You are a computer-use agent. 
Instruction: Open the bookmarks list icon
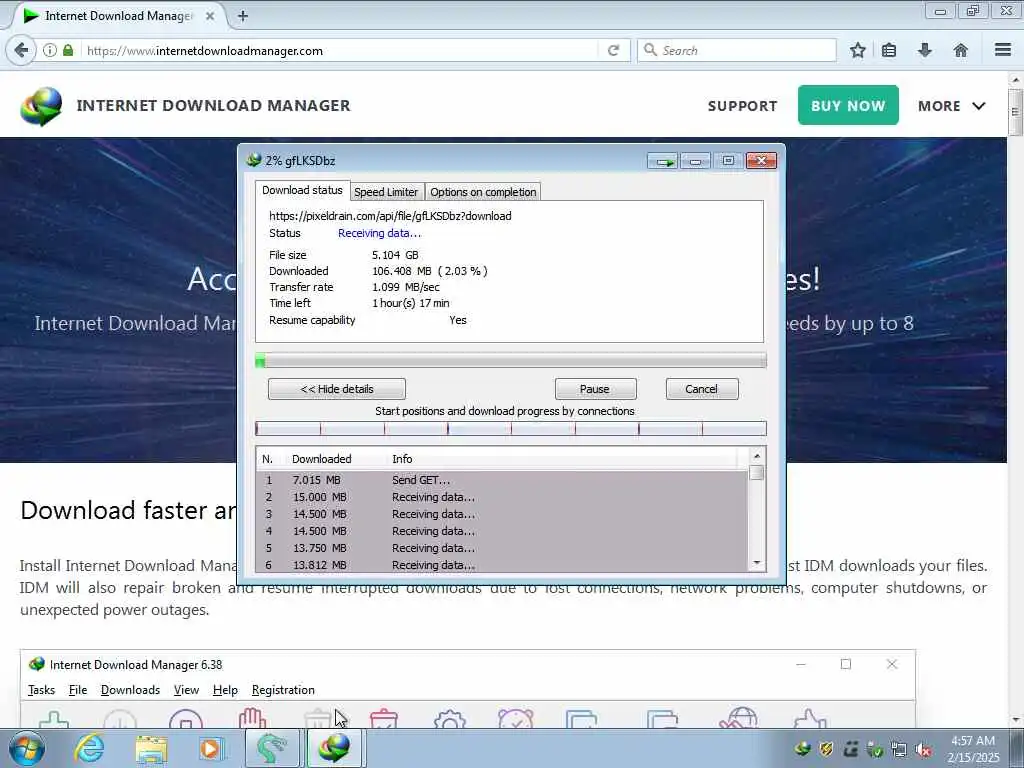(x=889, y=50)
